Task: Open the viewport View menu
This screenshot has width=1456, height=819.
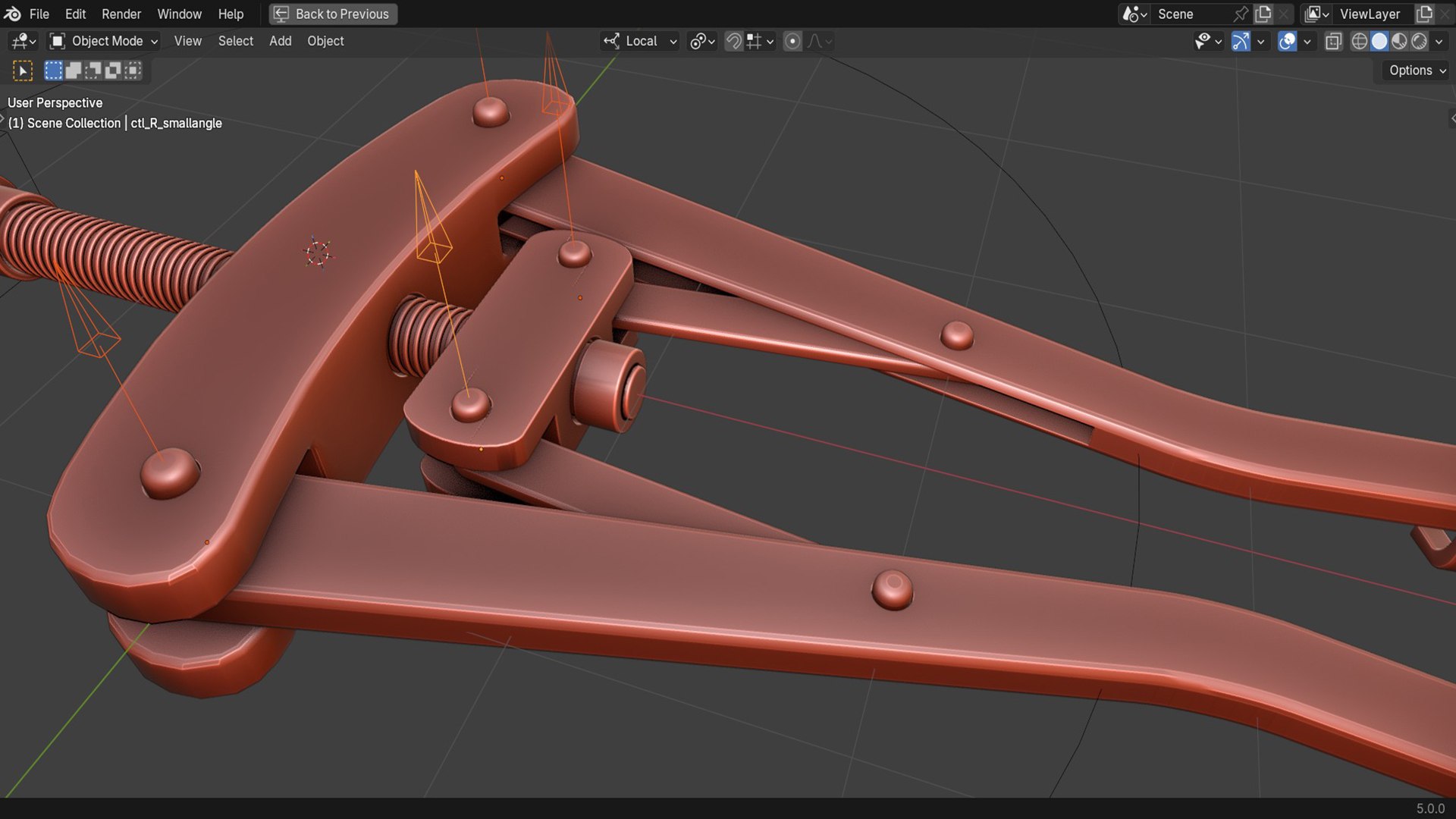Action: coord(187,41)
